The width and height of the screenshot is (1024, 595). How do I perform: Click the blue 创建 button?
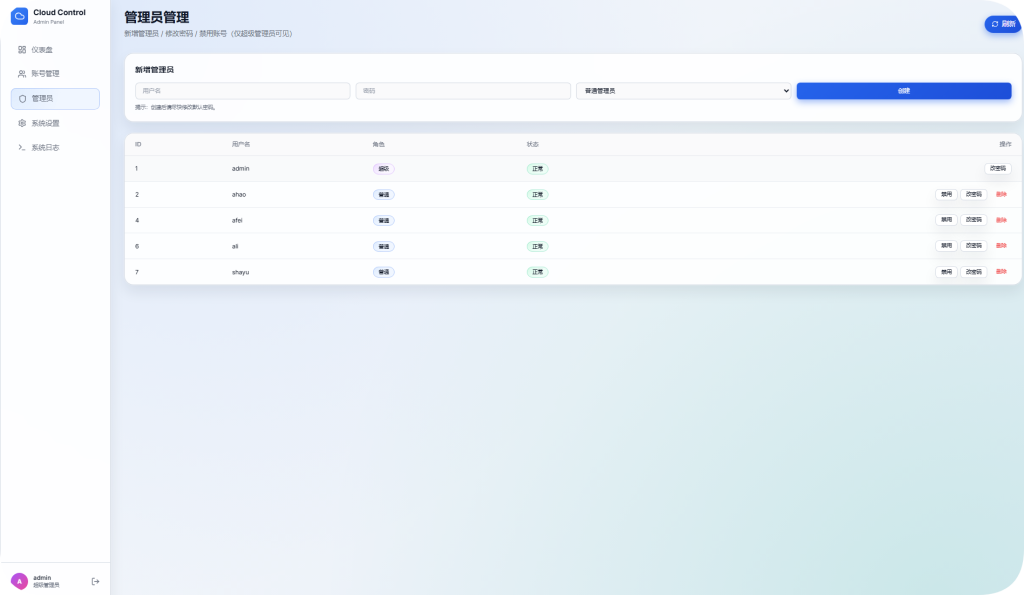pos(904,91)
